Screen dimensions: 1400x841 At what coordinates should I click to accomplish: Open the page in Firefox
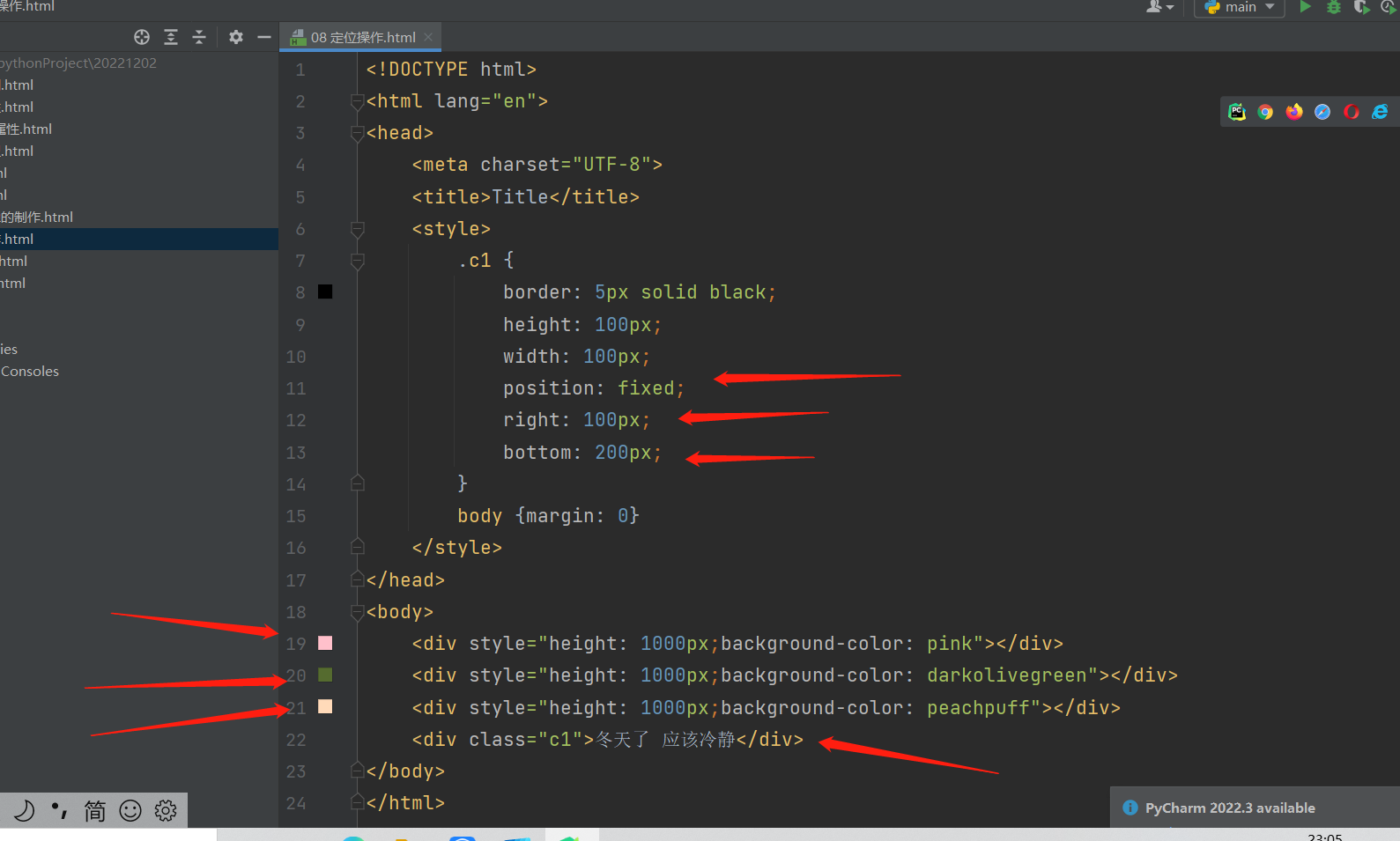(1294, 112)
